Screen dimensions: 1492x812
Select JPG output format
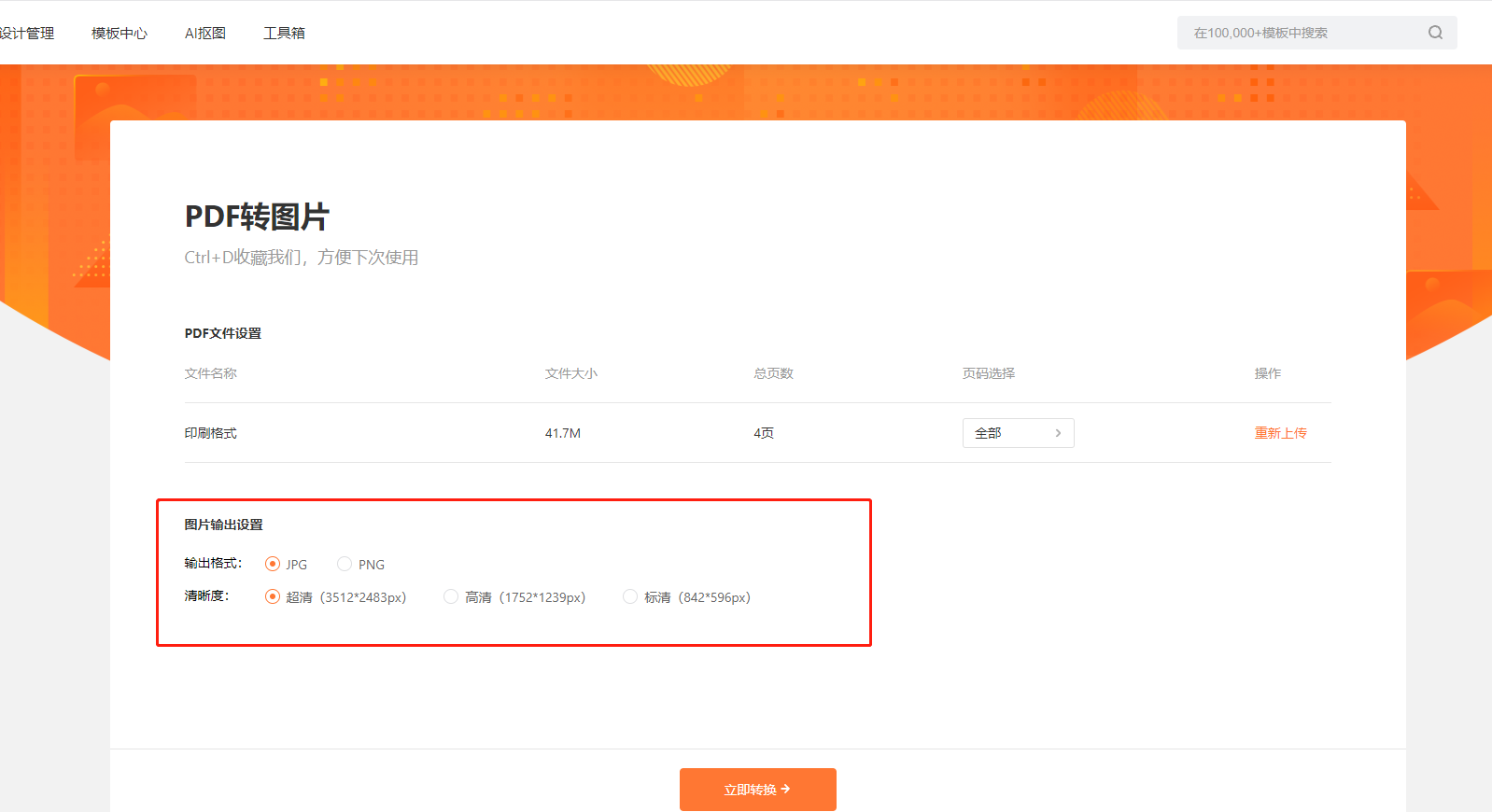coord(273,564)
